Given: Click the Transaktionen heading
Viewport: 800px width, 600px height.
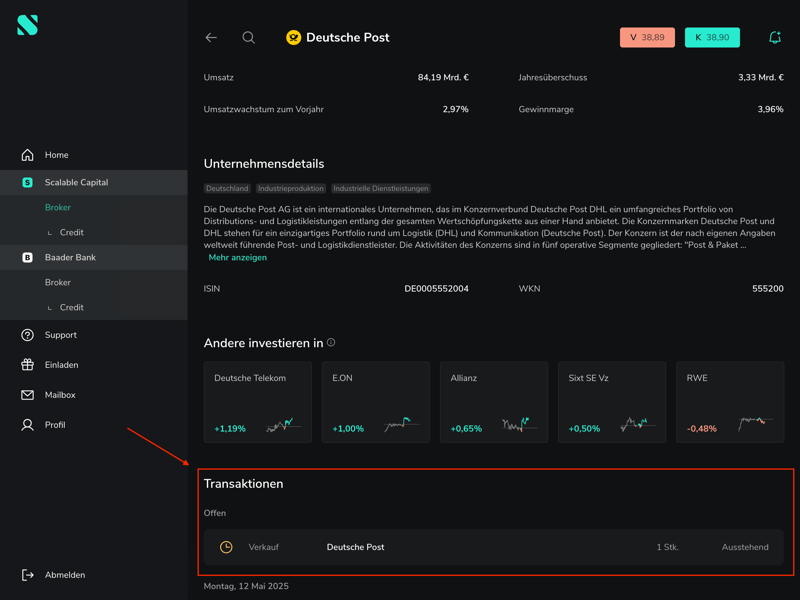Looking at the screenshot, I should coord(243,484).
